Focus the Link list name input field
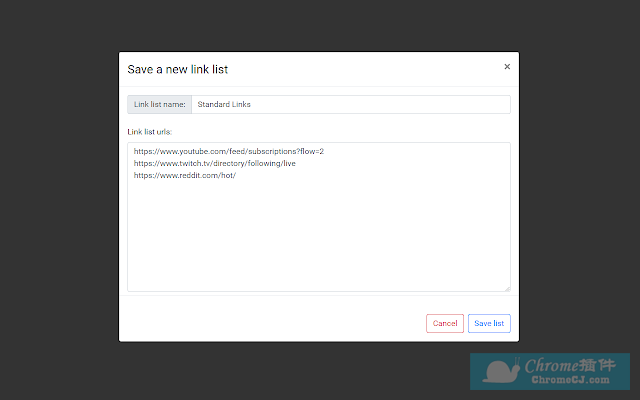Screen dimensions: 640x400 (350, 104)
